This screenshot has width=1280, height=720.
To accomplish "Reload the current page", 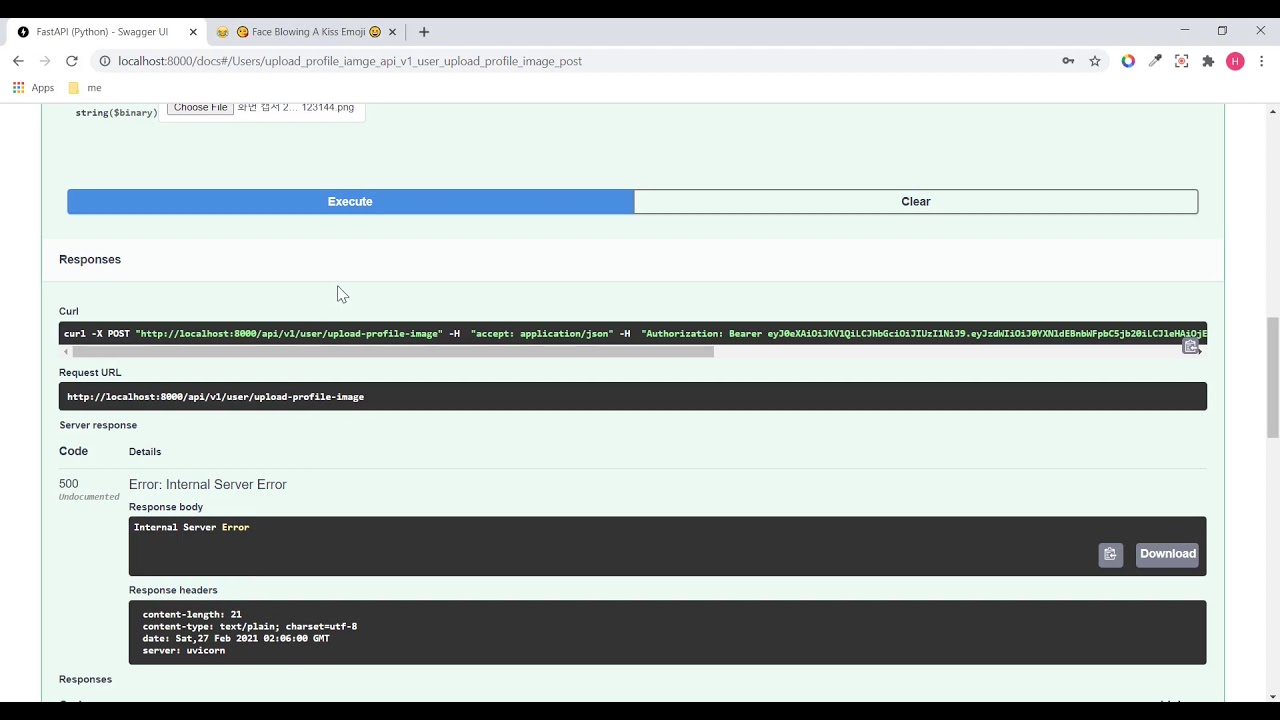I will 72,61.
